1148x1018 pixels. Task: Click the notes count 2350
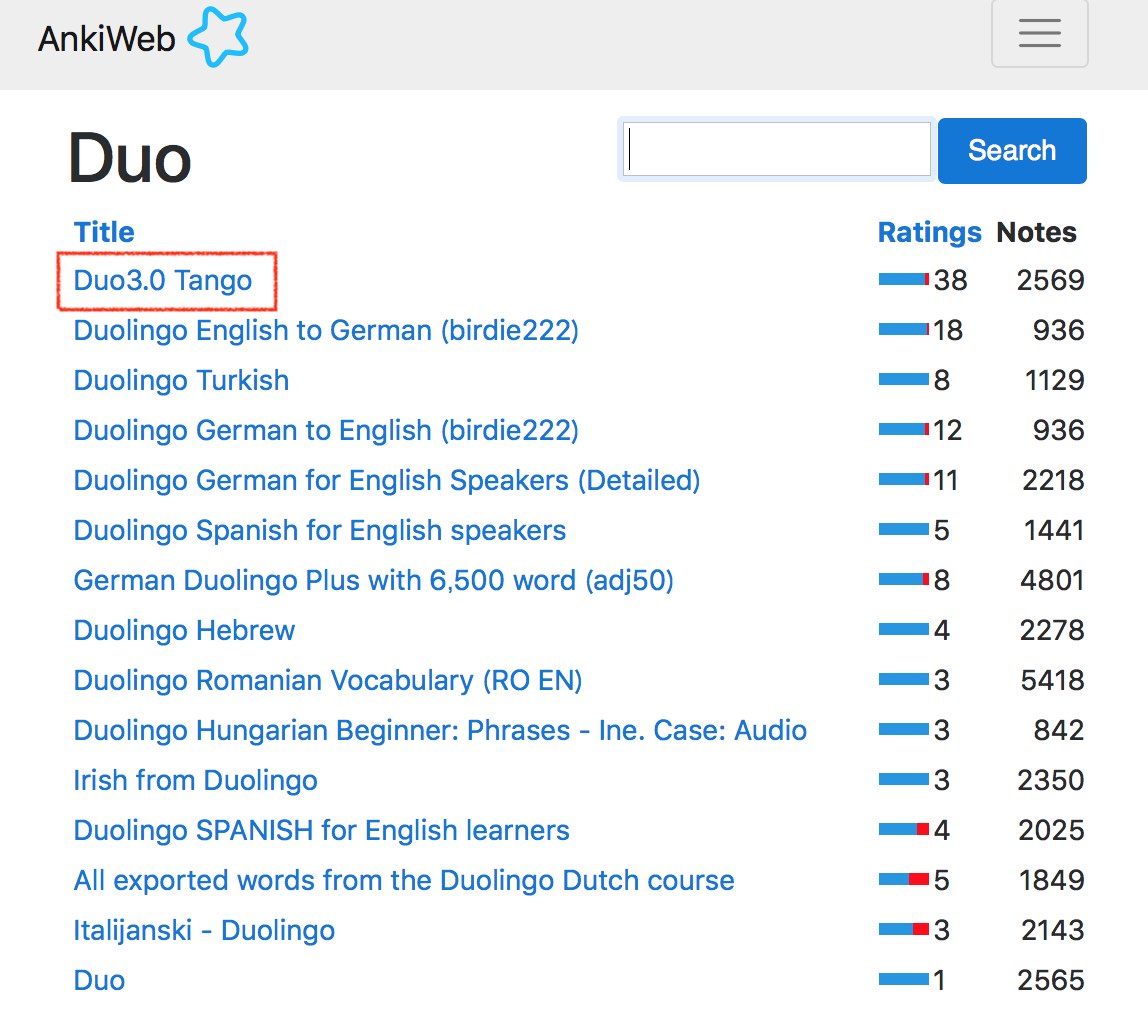pyautogui.click(x=1051, y=781)
